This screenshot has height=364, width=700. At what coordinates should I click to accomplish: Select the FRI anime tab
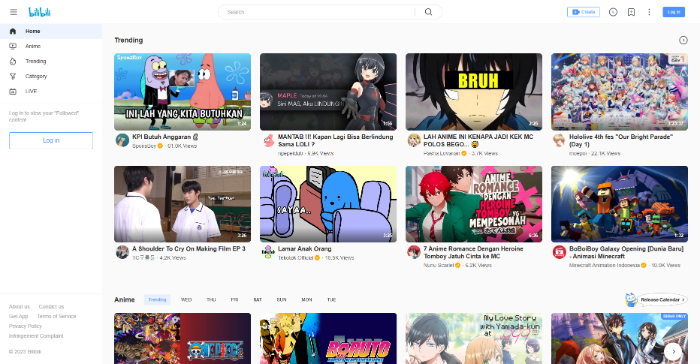234,300
